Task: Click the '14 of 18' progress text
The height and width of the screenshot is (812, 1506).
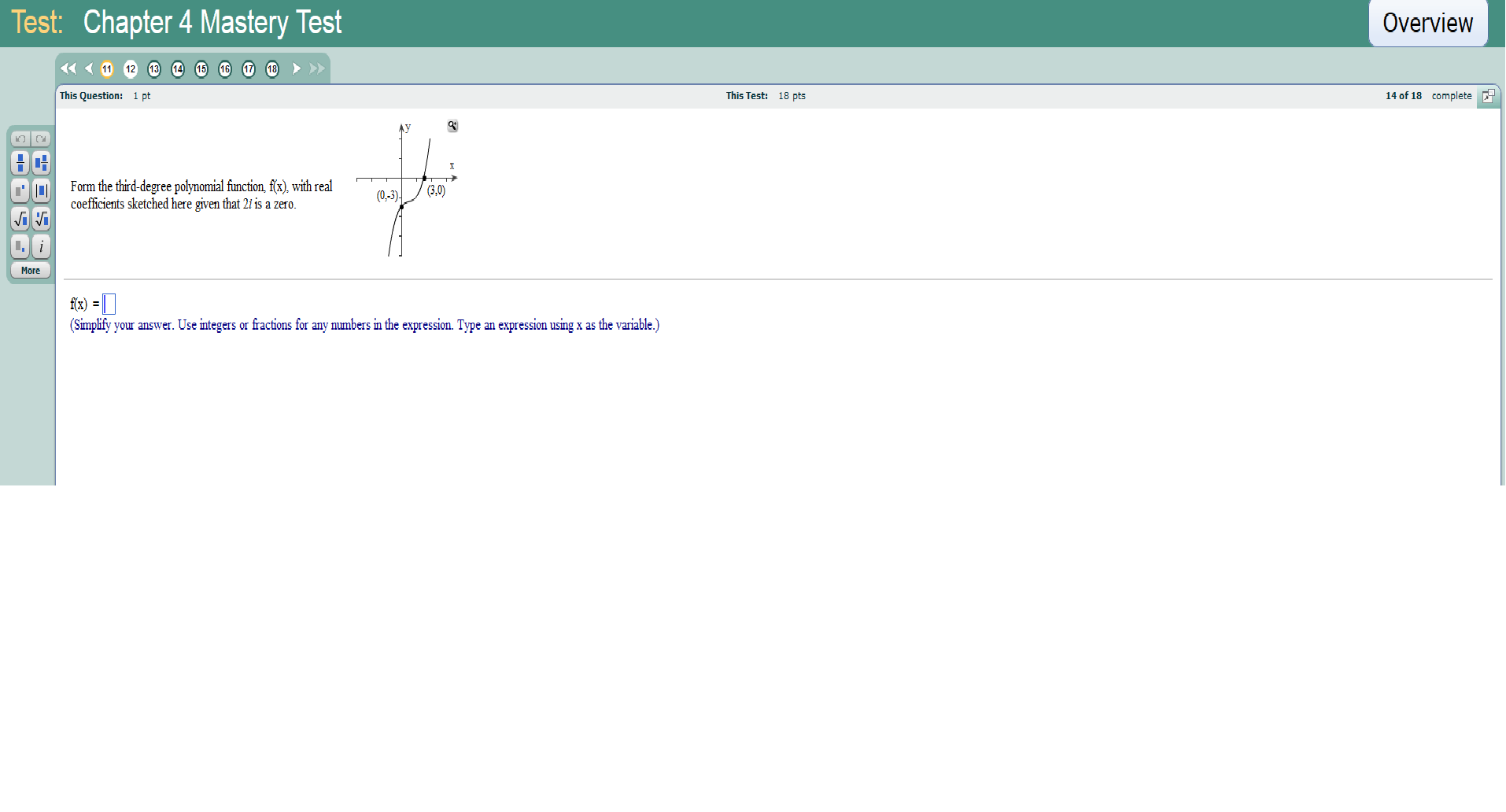Action: [x=1404, y=95]
